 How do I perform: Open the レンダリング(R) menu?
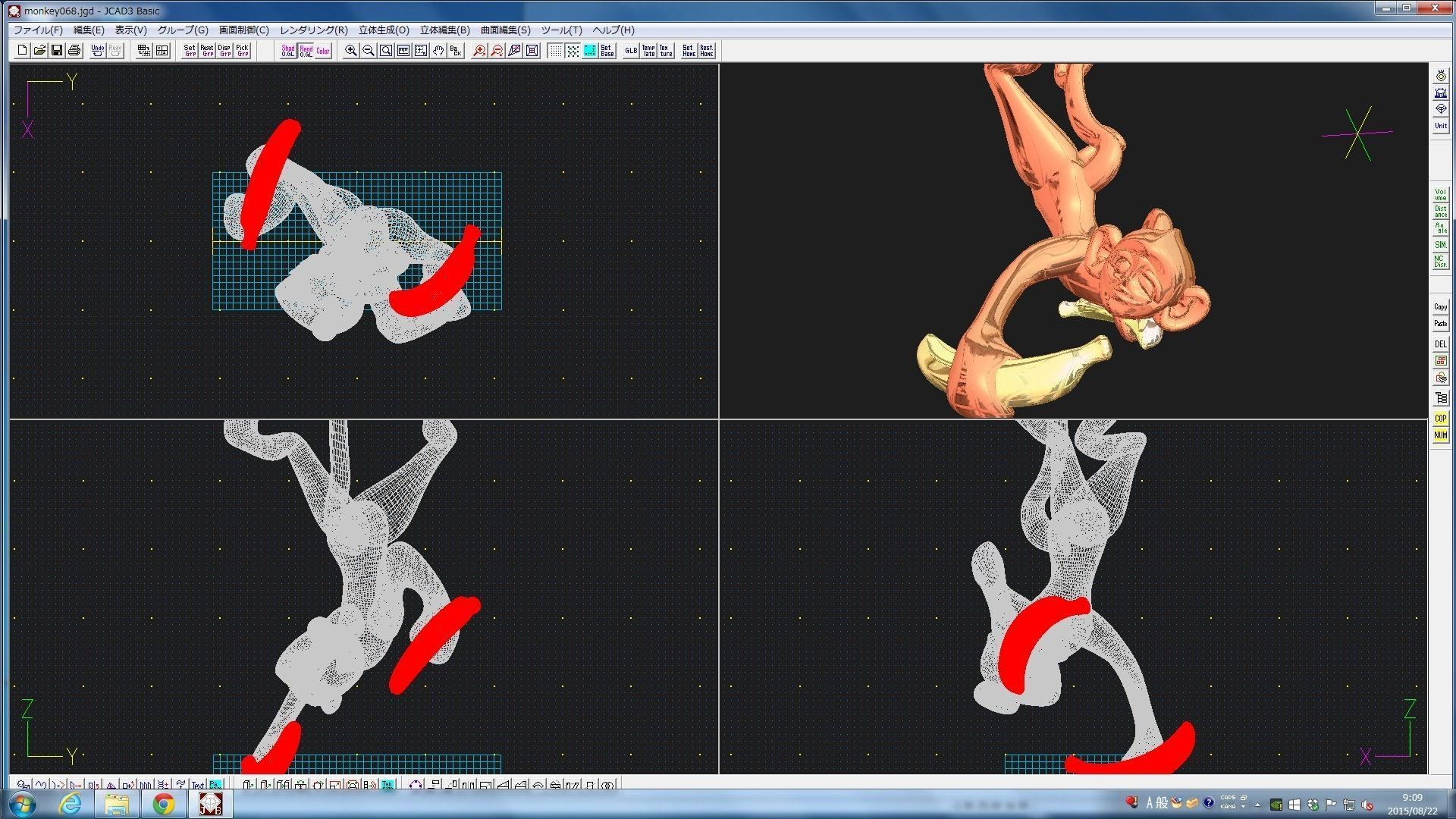point(313,30)
